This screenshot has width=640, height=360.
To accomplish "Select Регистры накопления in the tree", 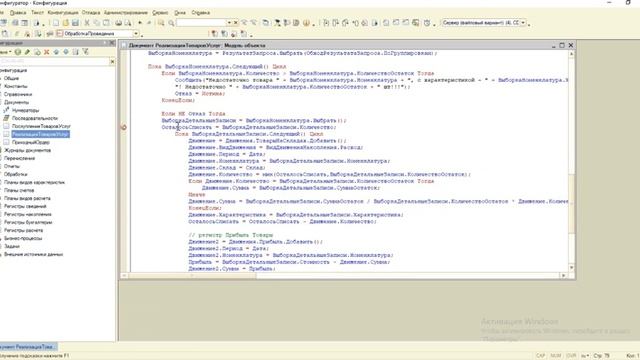I will 28,214.
